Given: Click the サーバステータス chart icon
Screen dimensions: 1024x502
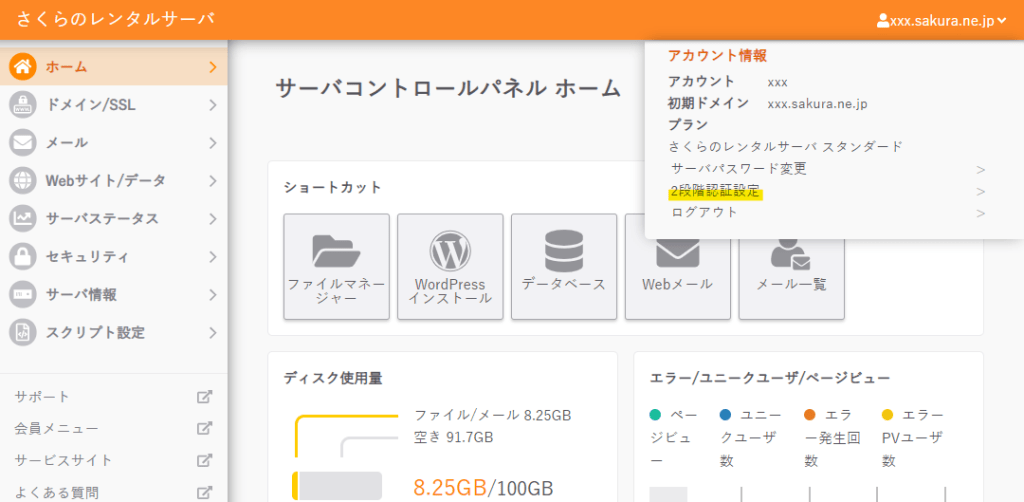Looking at the screenshot, I should 23,219.
